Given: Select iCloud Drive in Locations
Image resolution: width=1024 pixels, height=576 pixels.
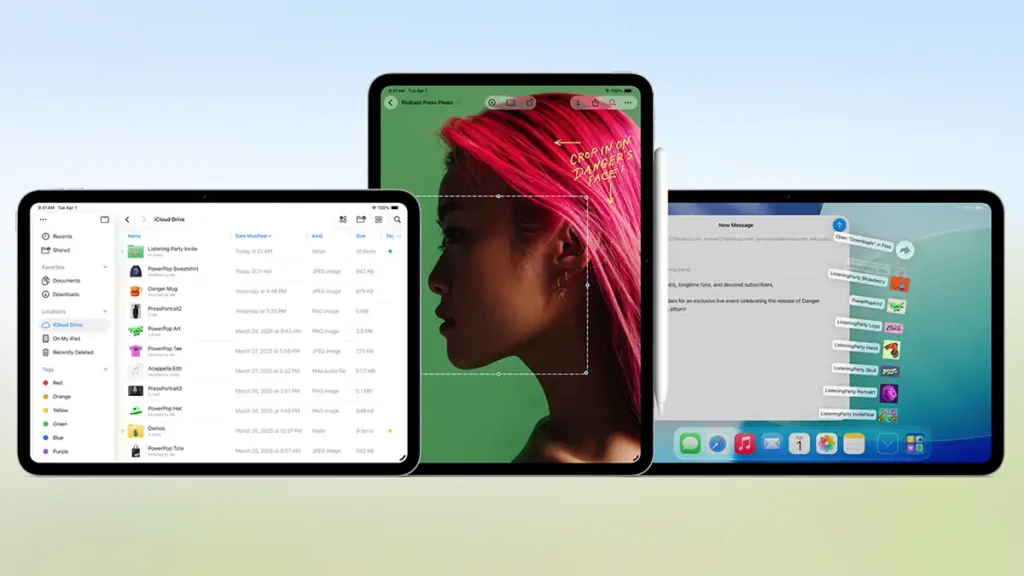Looking at the screenshot, I should pos(67,325).
